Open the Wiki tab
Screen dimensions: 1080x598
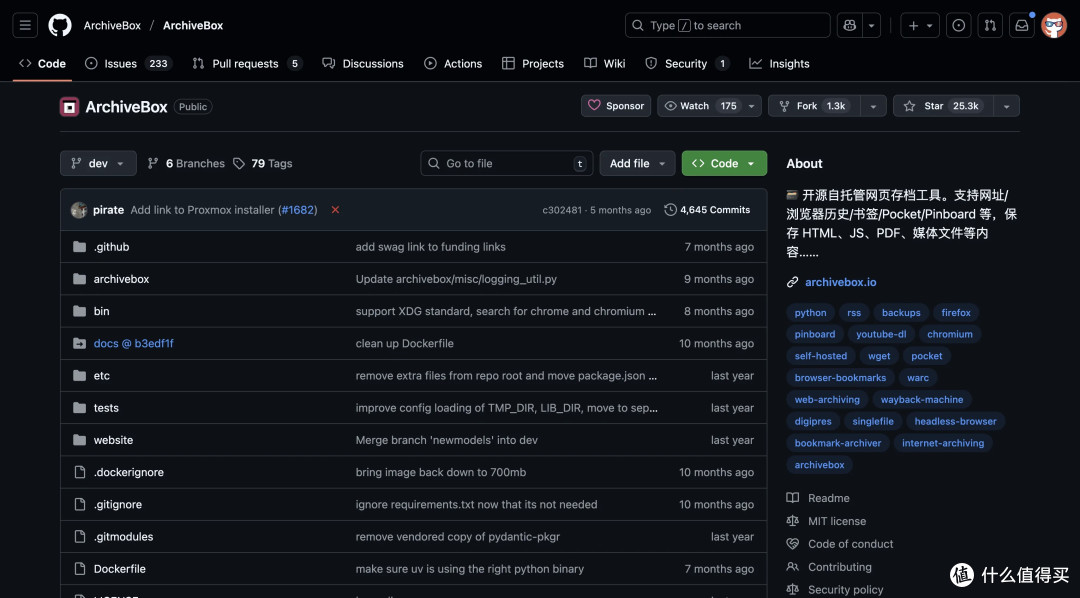605,63
